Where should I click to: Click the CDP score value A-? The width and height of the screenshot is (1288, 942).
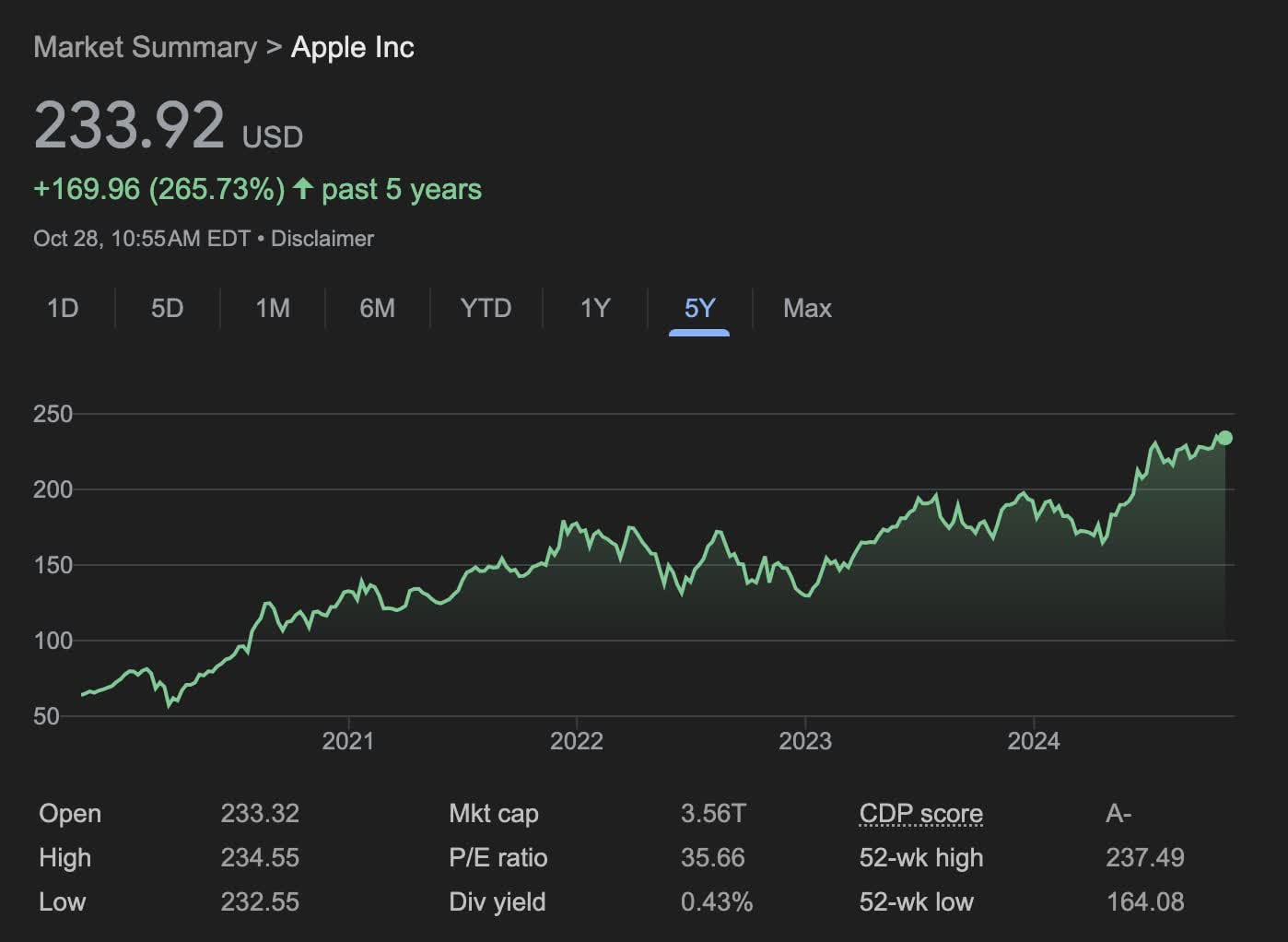click(1118, 814)
